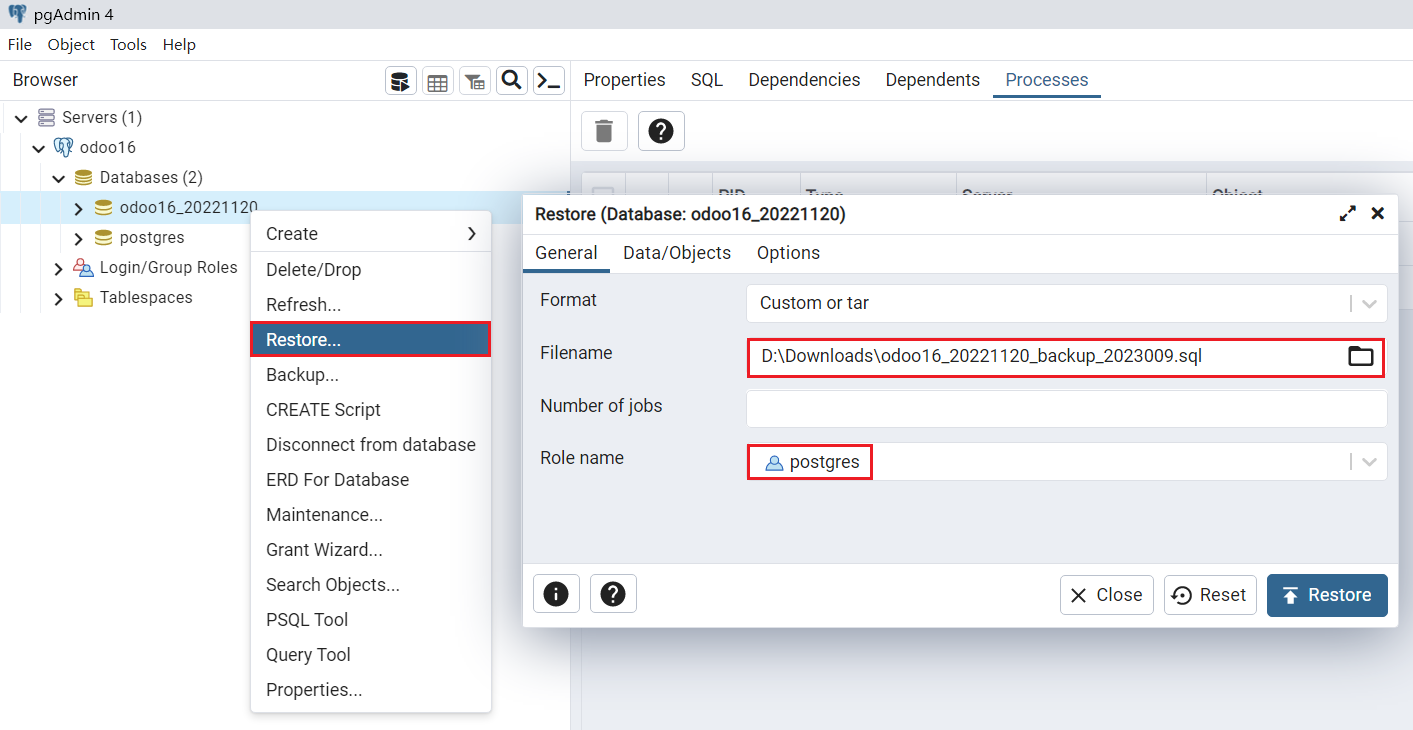The height and width of the screenshot is (730, 1413).
Task: Click the odoo16 server elephant icon
Action: 64,148
